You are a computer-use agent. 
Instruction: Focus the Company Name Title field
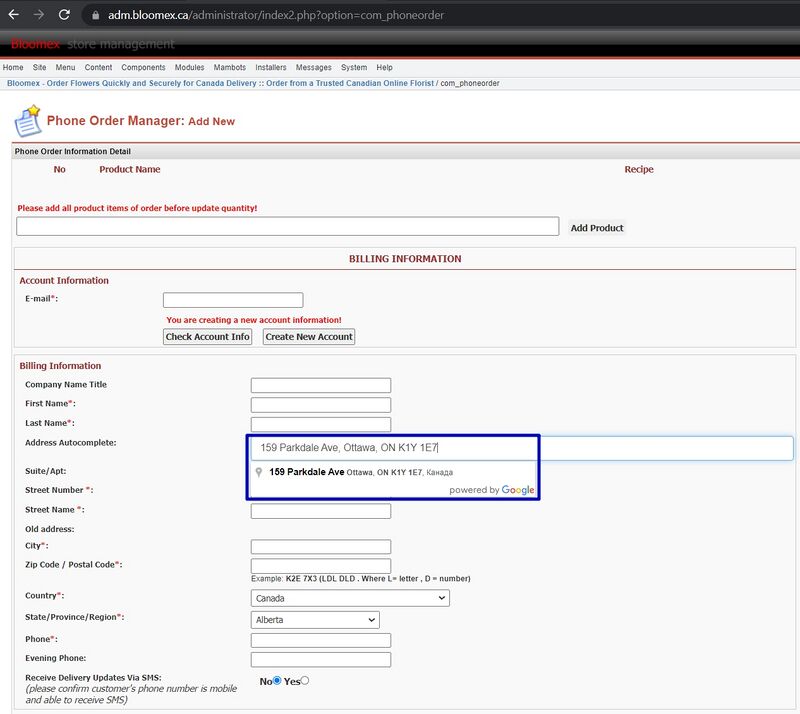click(x=321, y=385)
